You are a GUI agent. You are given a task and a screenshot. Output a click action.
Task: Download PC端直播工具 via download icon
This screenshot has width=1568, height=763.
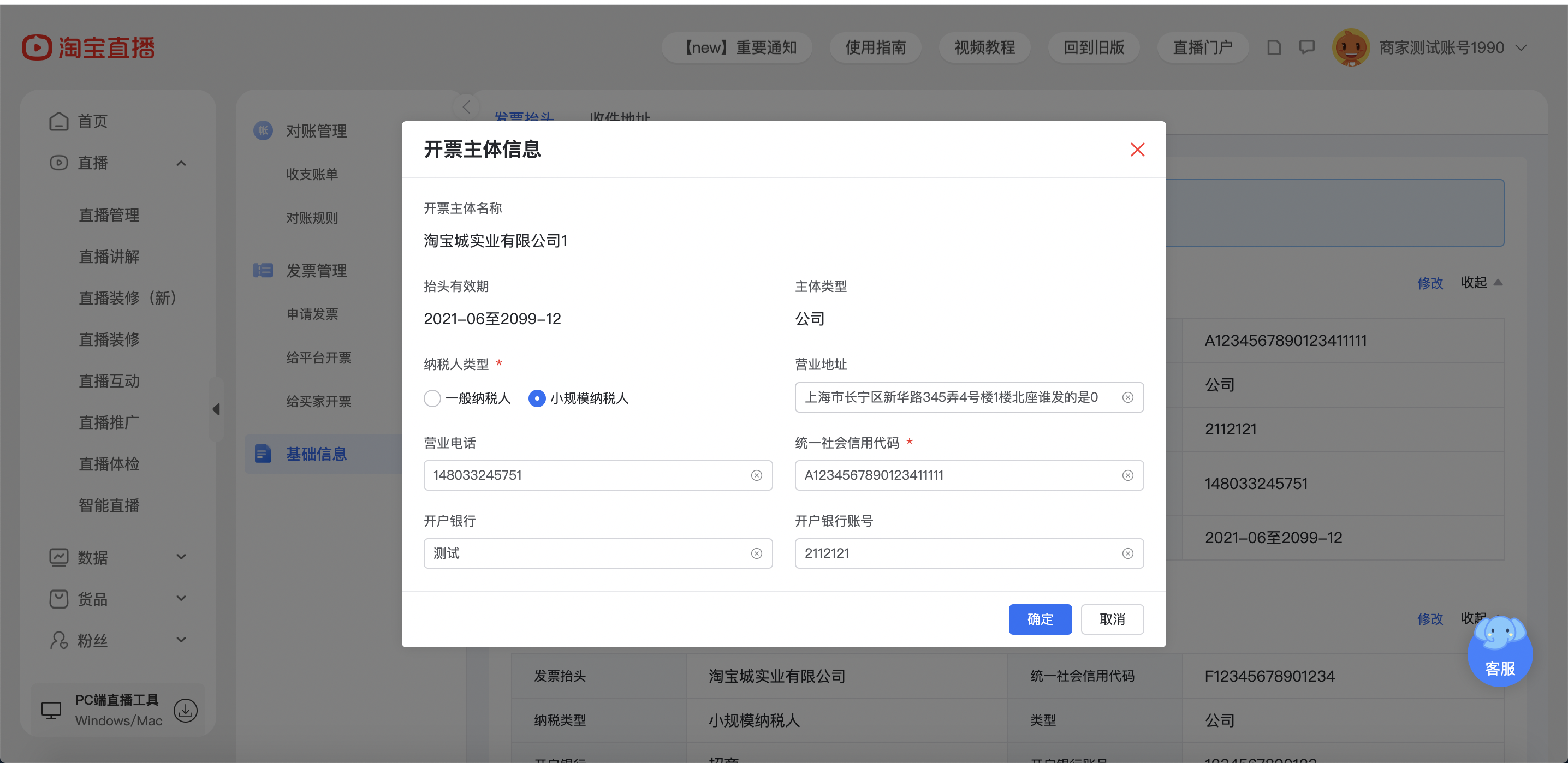(x=186, y=710)
